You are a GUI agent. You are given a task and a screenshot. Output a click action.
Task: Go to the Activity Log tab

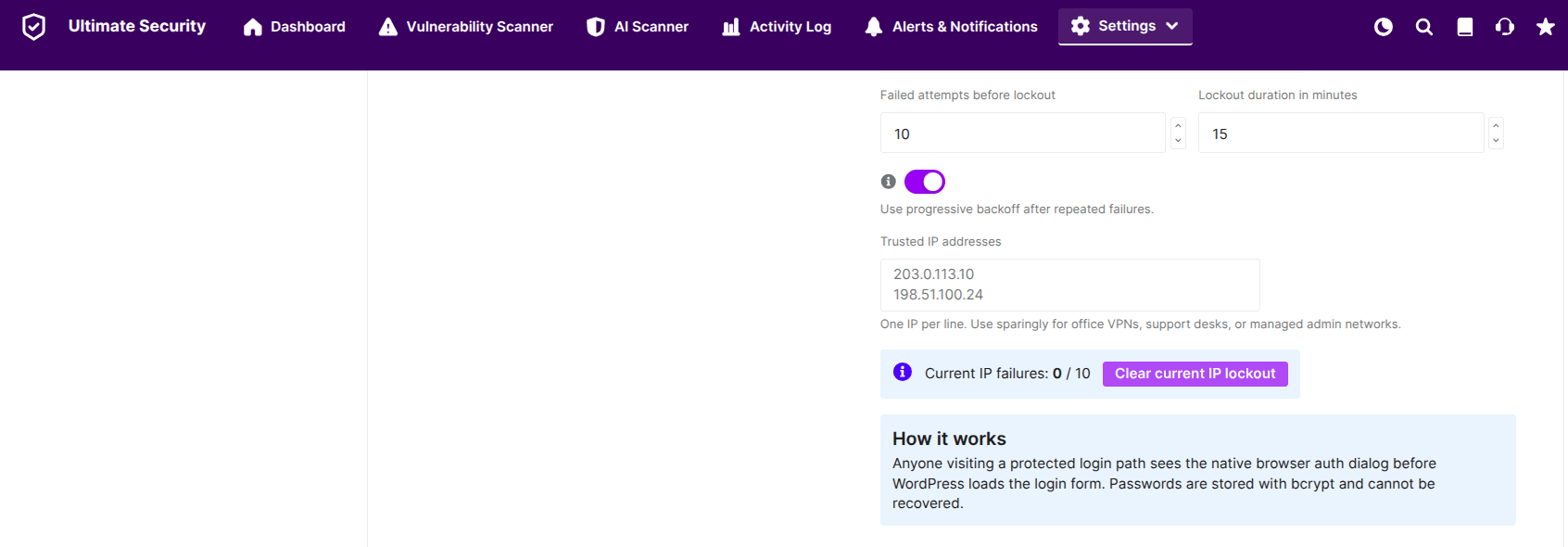click(x=777, y=27)
